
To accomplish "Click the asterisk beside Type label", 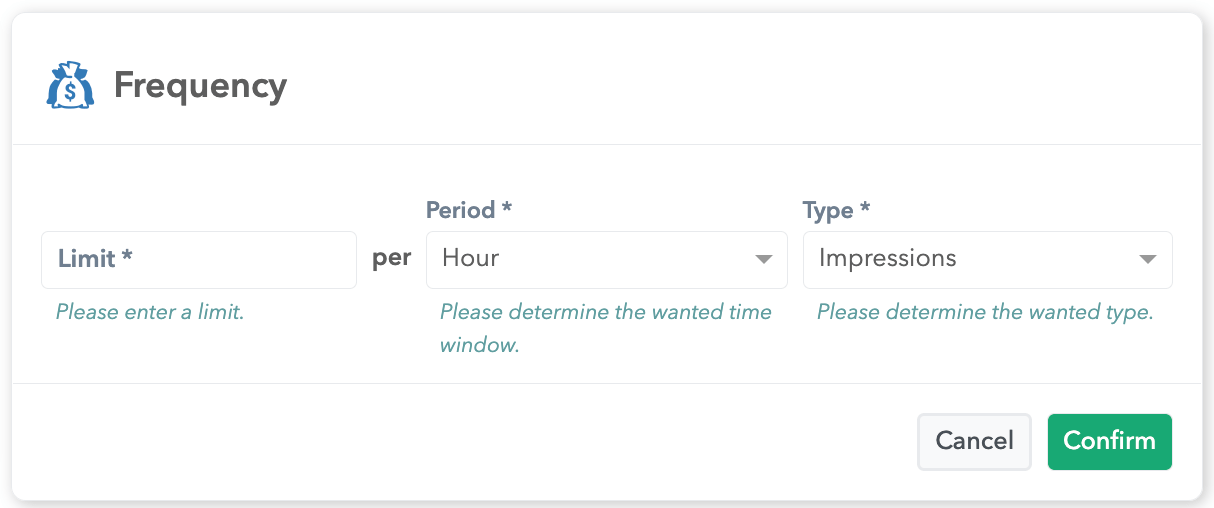I will coord(866,209).
